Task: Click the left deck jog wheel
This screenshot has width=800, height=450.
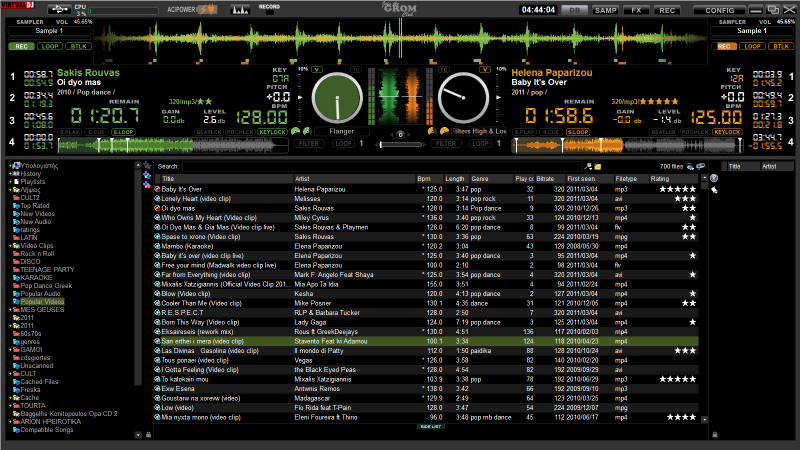Action: 337,98
